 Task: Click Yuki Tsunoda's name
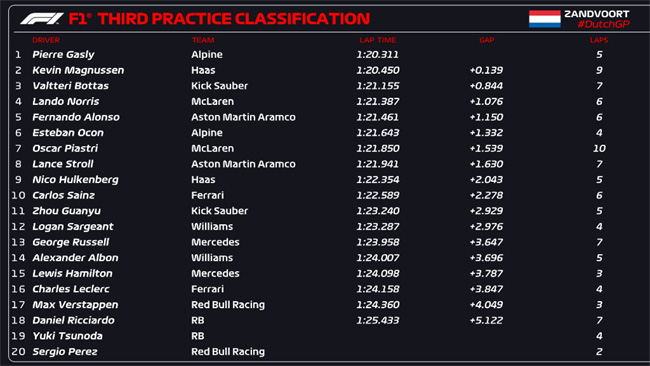coord(67,336)
